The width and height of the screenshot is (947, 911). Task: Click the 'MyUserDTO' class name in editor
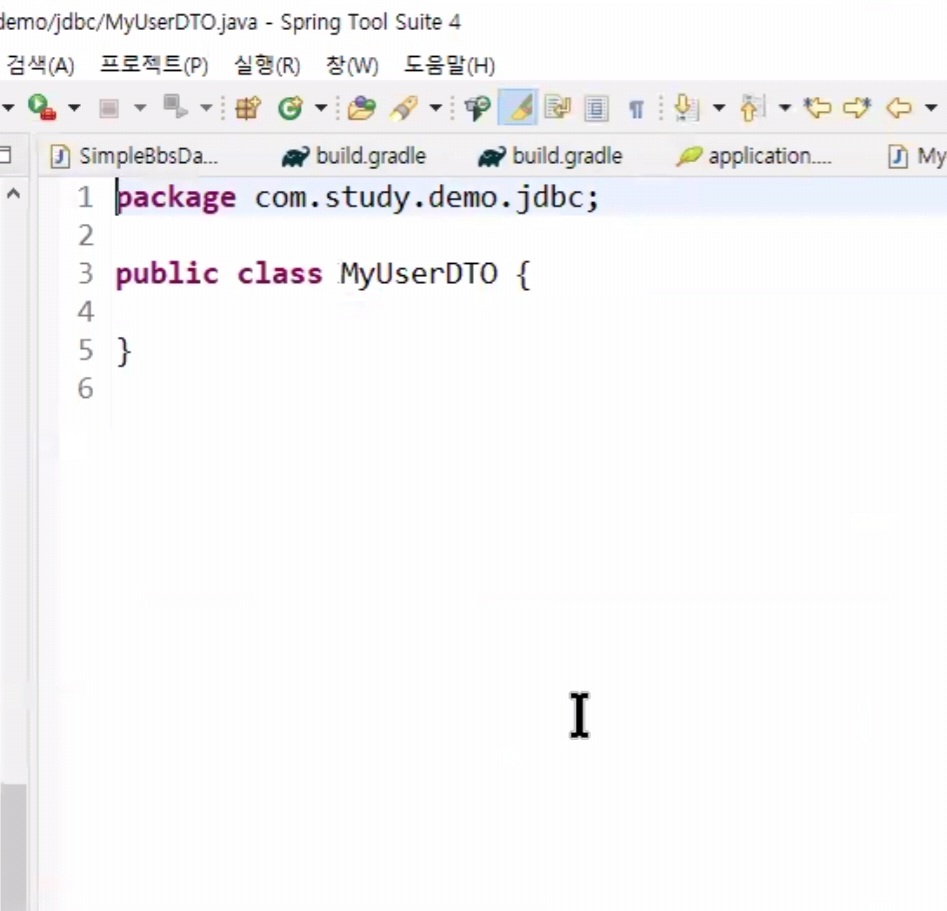(x=419, y=275)
